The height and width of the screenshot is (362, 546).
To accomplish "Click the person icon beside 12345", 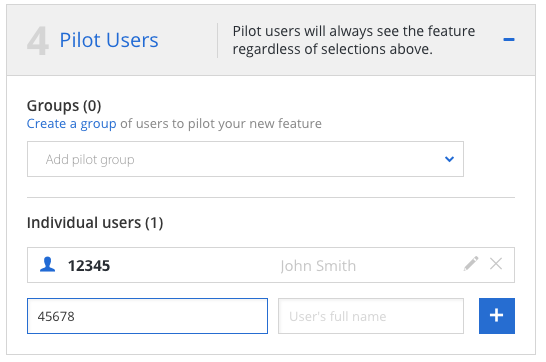I will (47, 264).
